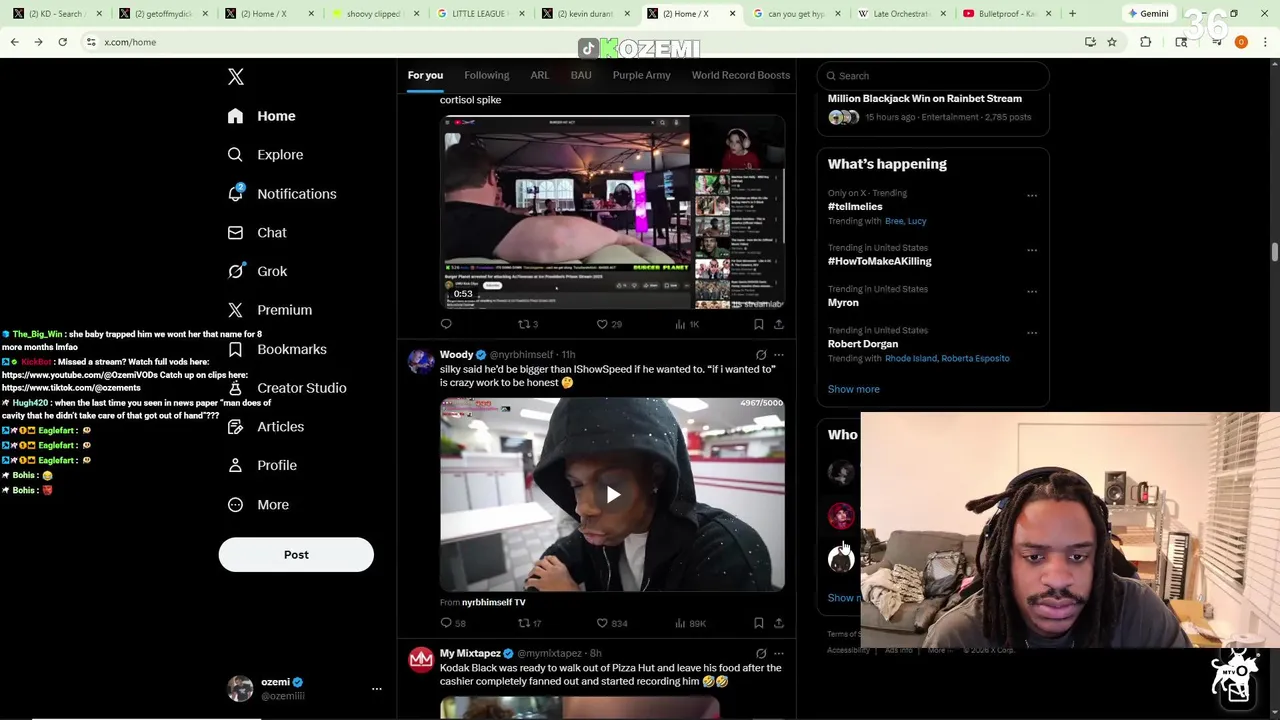
Task: View analytics of cortisol spike post
Action: (687, 324)
